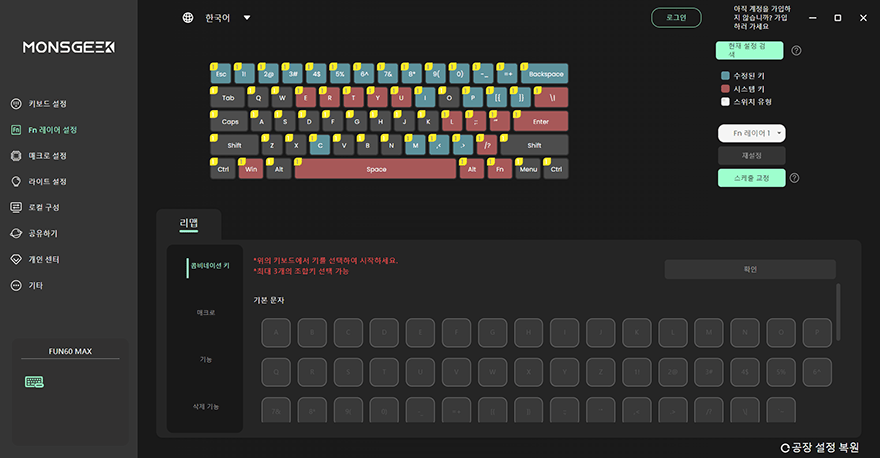Image resolution: width=880 pixels, height=458 pixels.
Task: Select the Esc key on keyboard layout
Action: pyautogui.click(x=221, y=74)
